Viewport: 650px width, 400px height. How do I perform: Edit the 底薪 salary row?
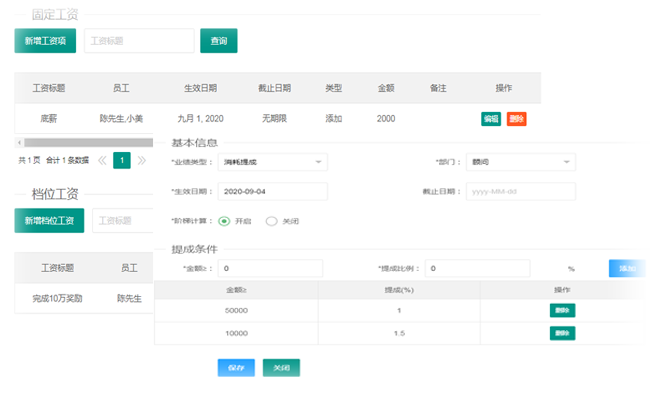click(491, 118)
